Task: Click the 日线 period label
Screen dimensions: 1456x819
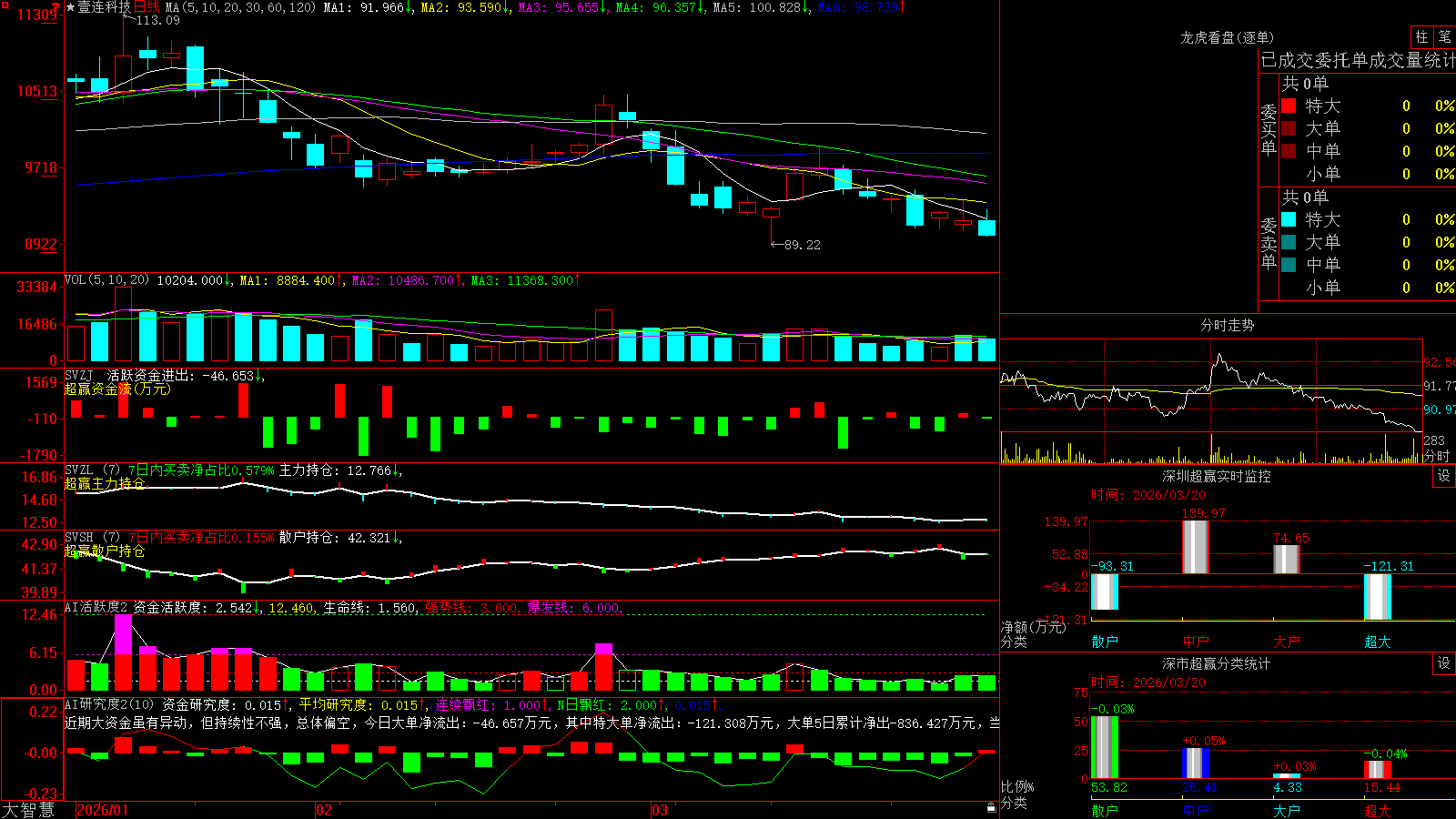Action: [x=147, y=7]
